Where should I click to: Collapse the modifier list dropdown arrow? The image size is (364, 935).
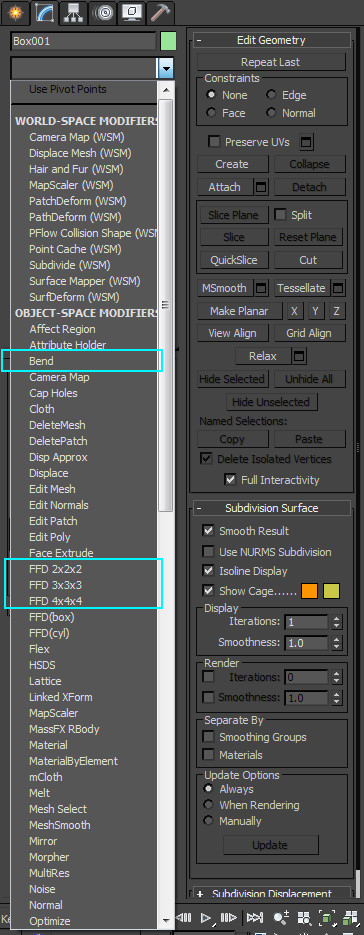166,69
